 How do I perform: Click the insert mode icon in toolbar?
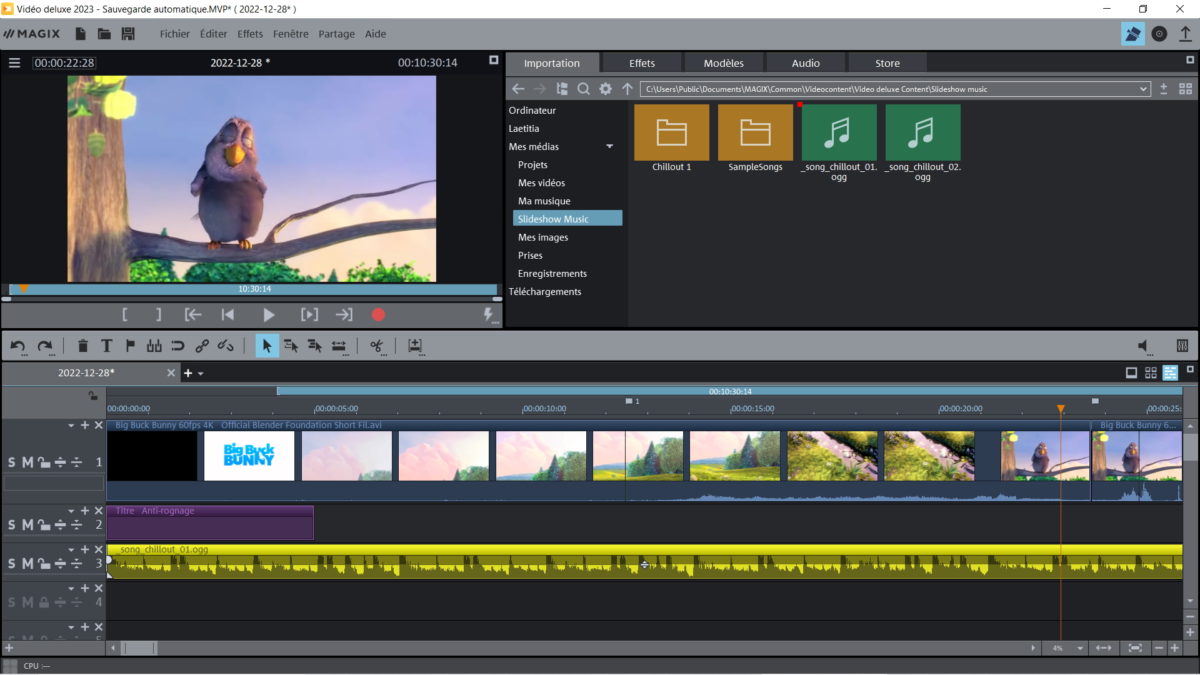(x=415, y=346)
